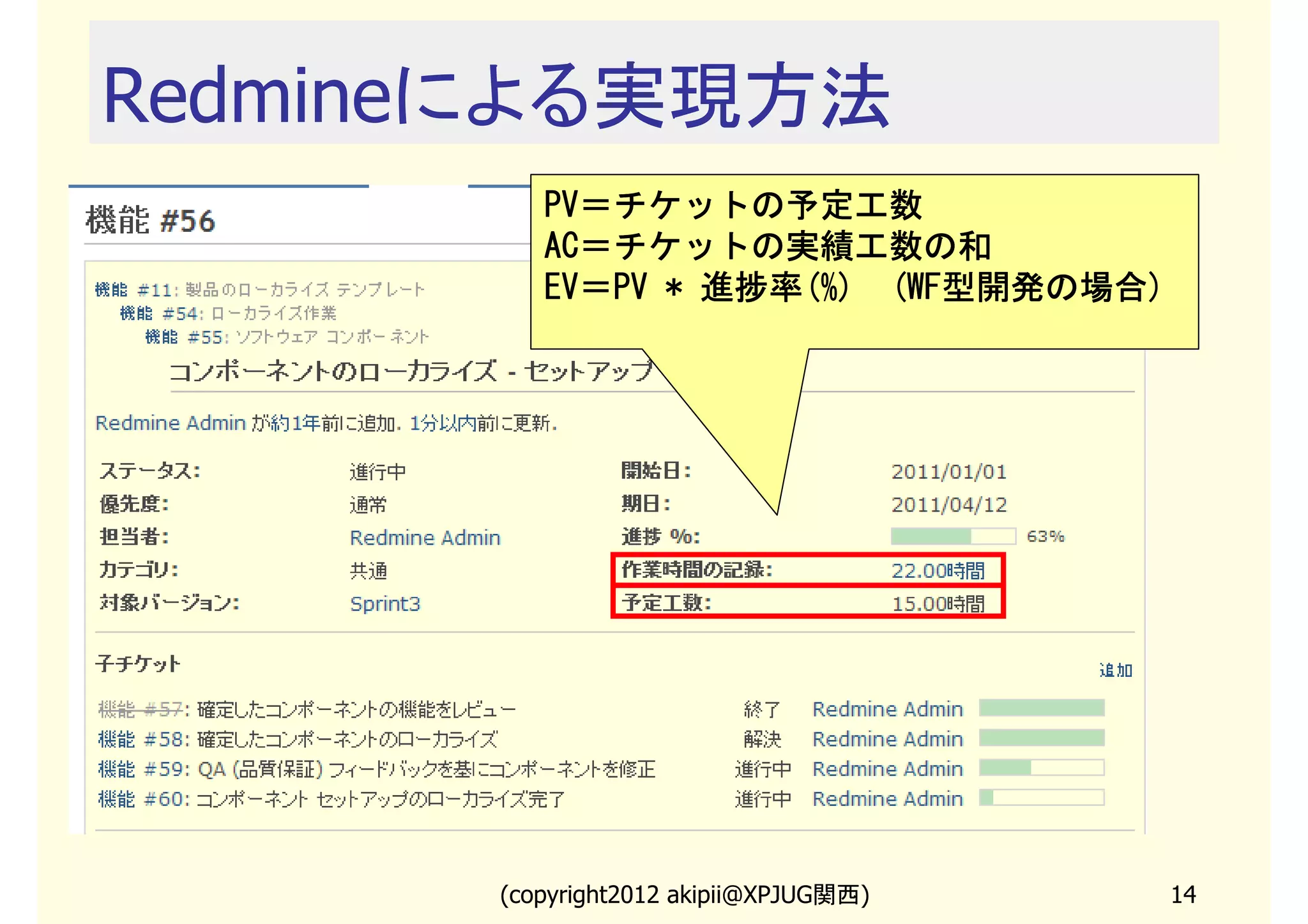1308x924 pixels.
Task: Click the 終了 status of subtask #57
Action: pos(763,709)
